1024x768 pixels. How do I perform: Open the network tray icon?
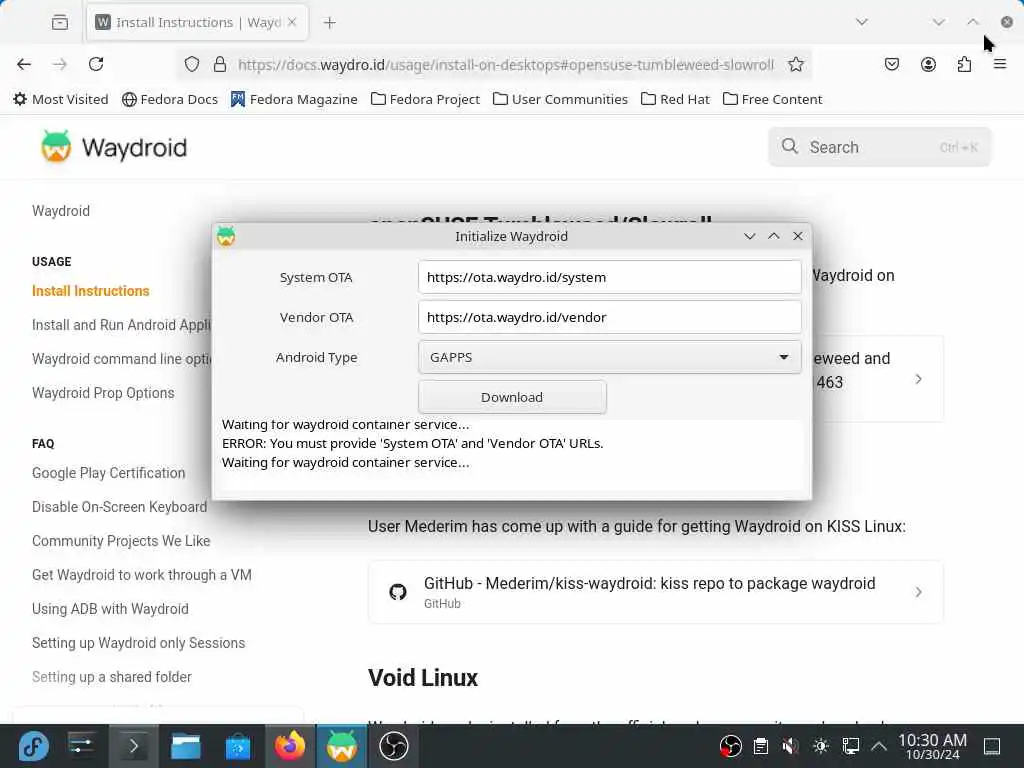pos(851,746)
